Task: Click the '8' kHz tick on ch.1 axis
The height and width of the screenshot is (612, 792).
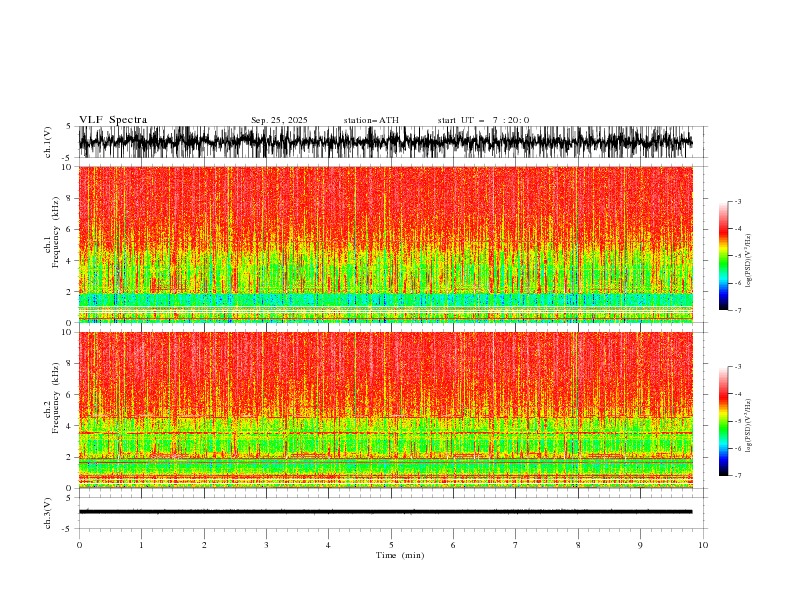Action: 70,198
